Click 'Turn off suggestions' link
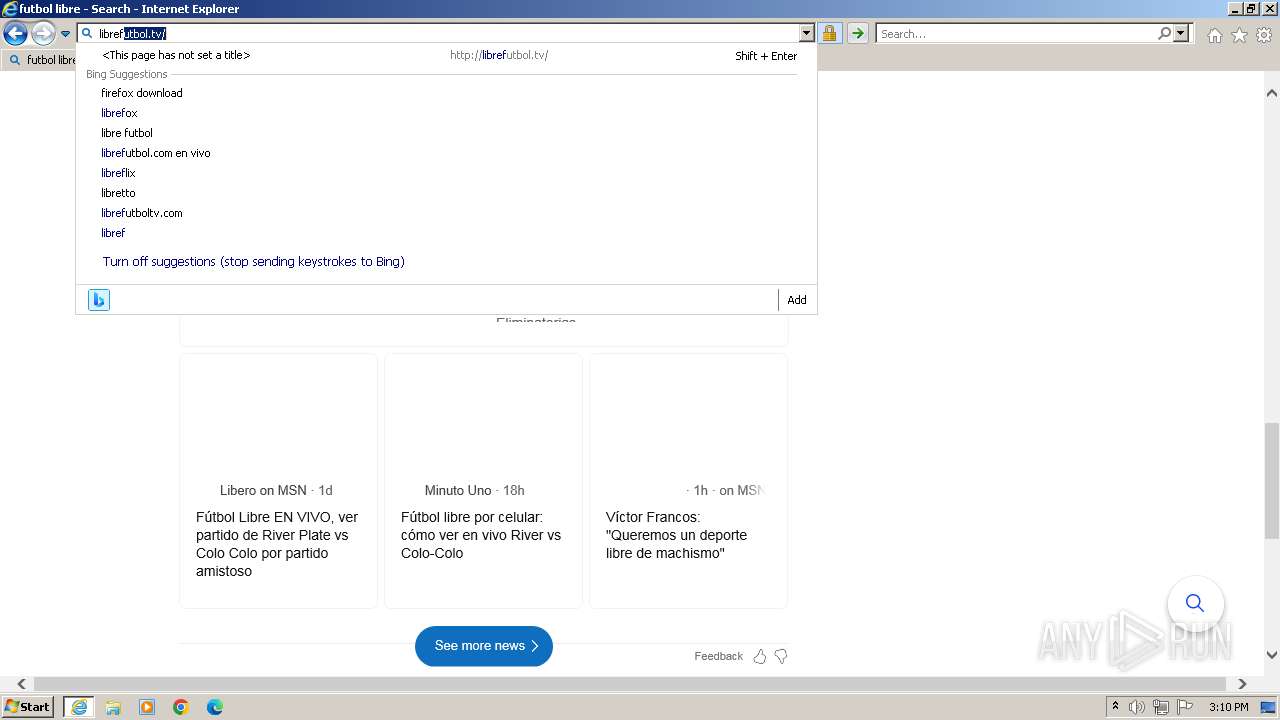This screenshot has width=1280, height=720. point(253,262)
